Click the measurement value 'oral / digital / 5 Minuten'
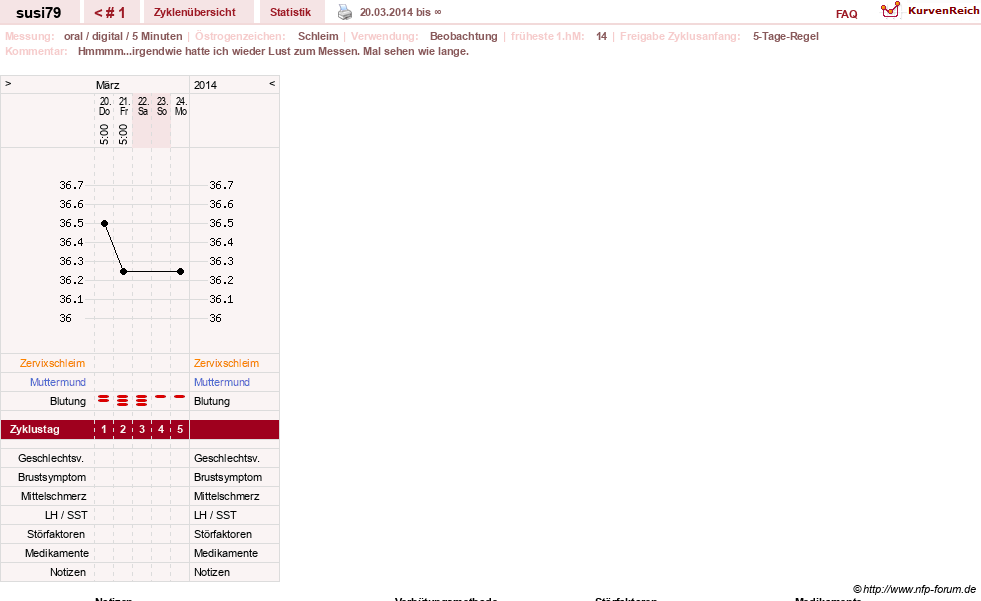Image resolution: width=981 pixels, height=601 pixels. click(123, 36)
